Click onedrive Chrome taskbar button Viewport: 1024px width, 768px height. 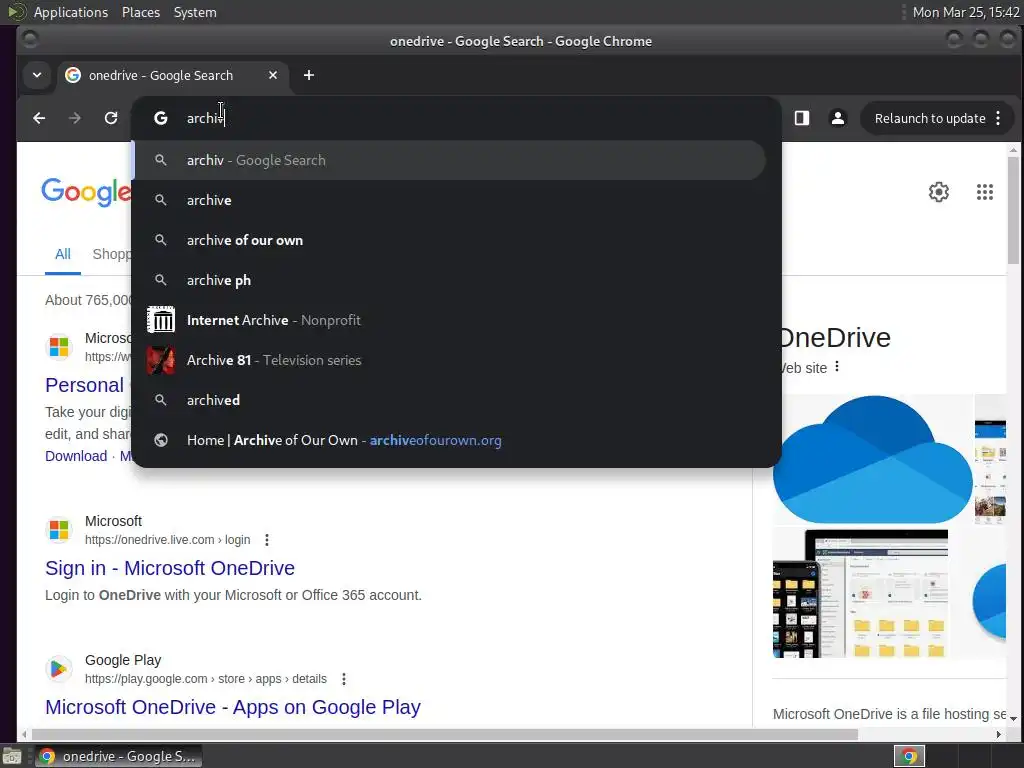[118, 756]
